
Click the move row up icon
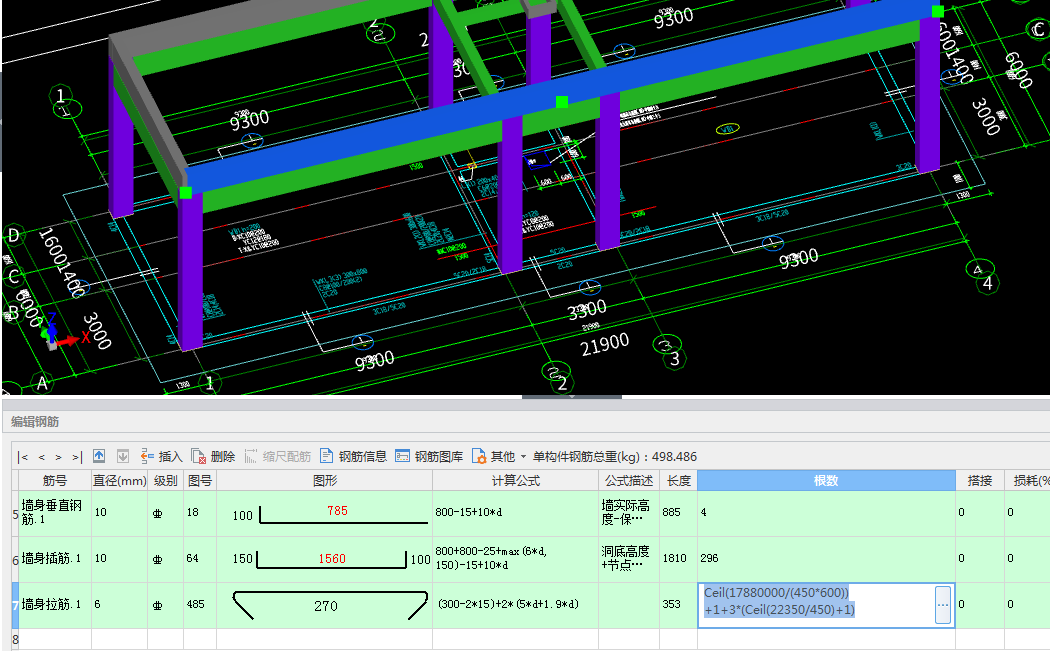click(99, 456)
